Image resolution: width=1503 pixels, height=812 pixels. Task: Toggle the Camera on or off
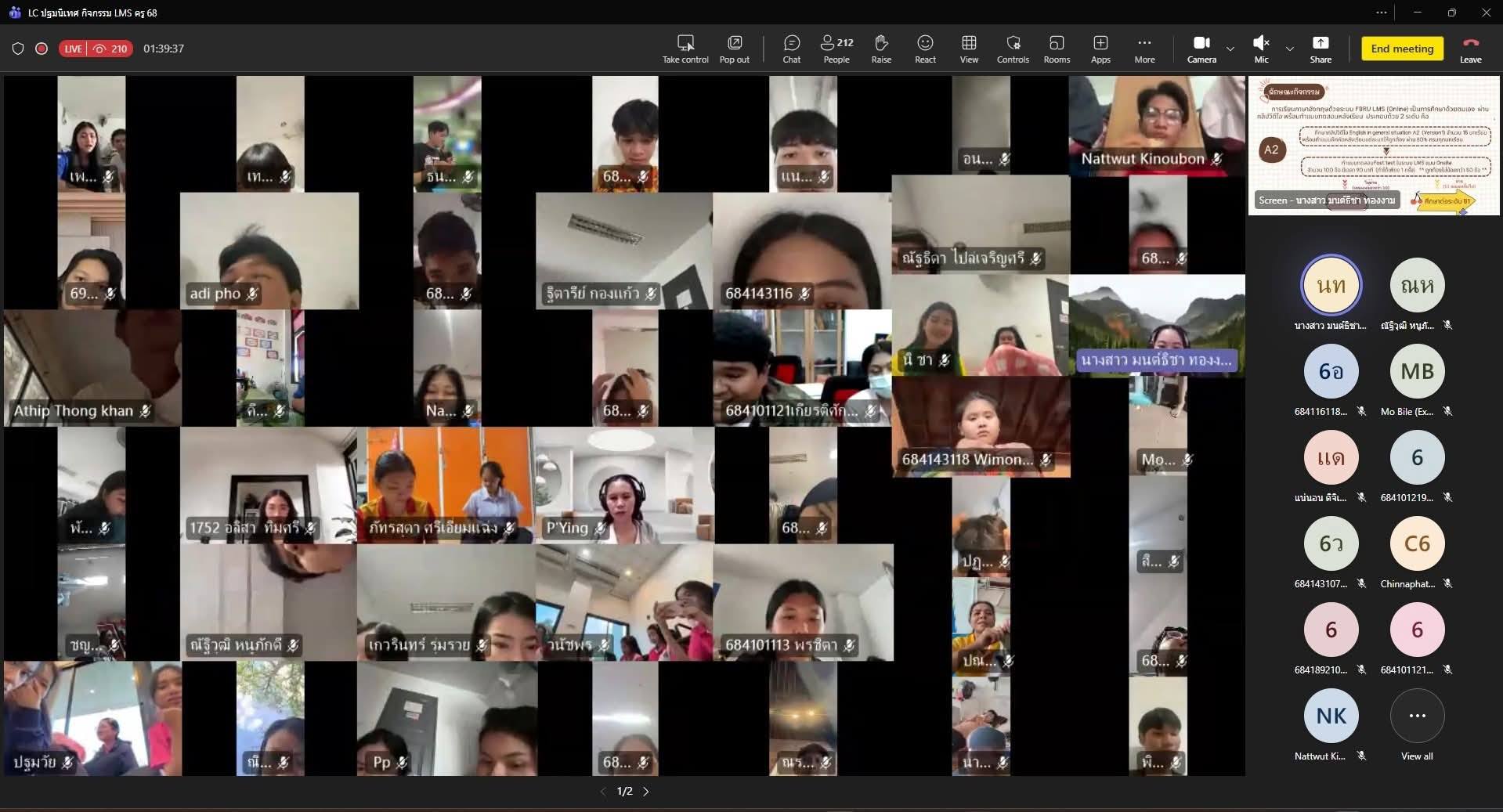[x=1201, y=48]
